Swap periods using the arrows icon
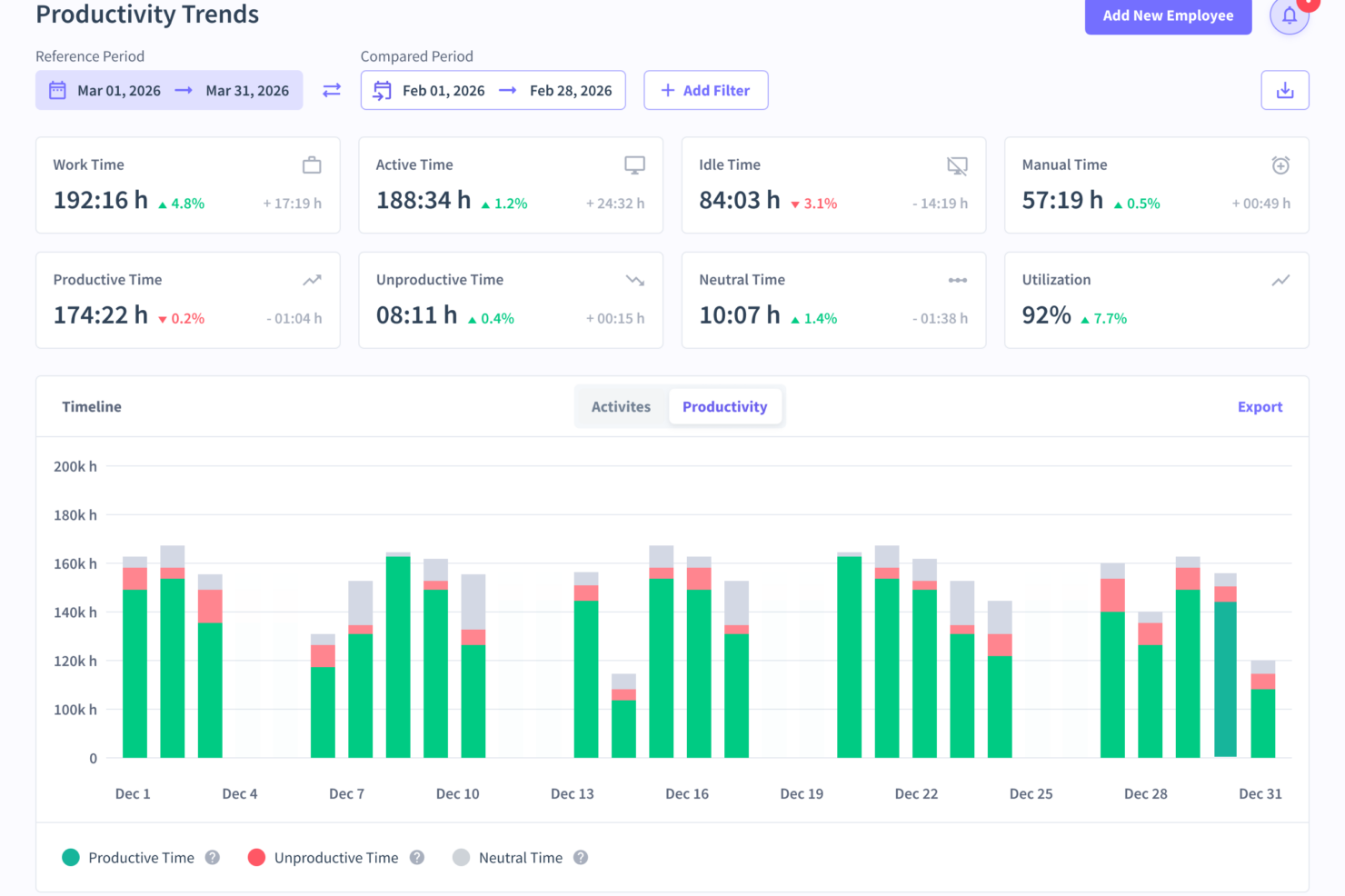The width and height of the screenshot is (1345, 896). (332, 90)
